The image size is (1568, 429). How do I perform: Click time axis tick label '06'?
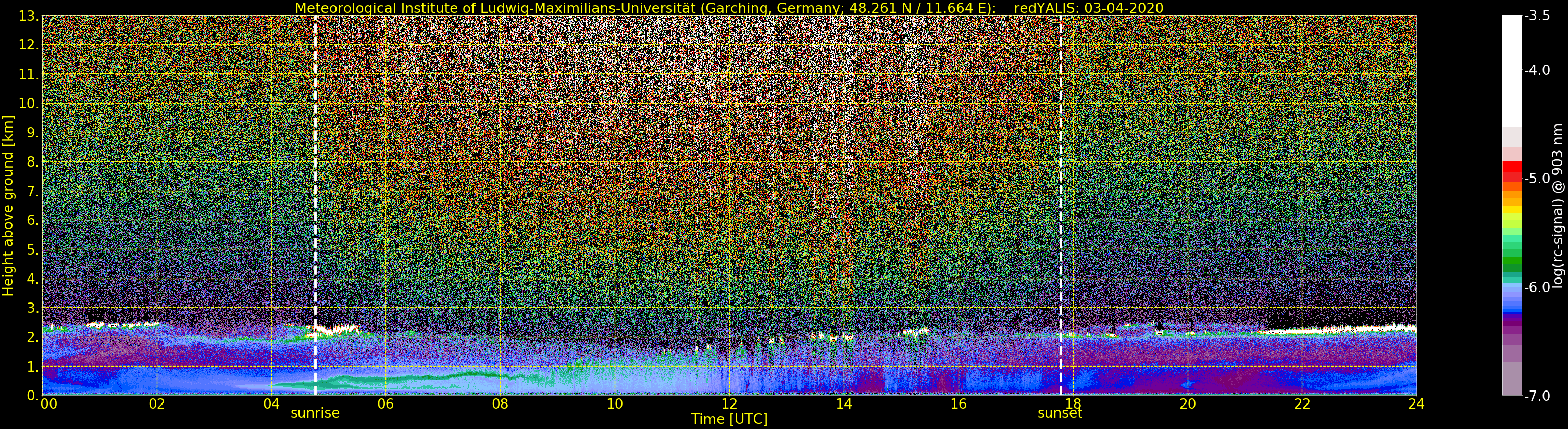point(385,404)
